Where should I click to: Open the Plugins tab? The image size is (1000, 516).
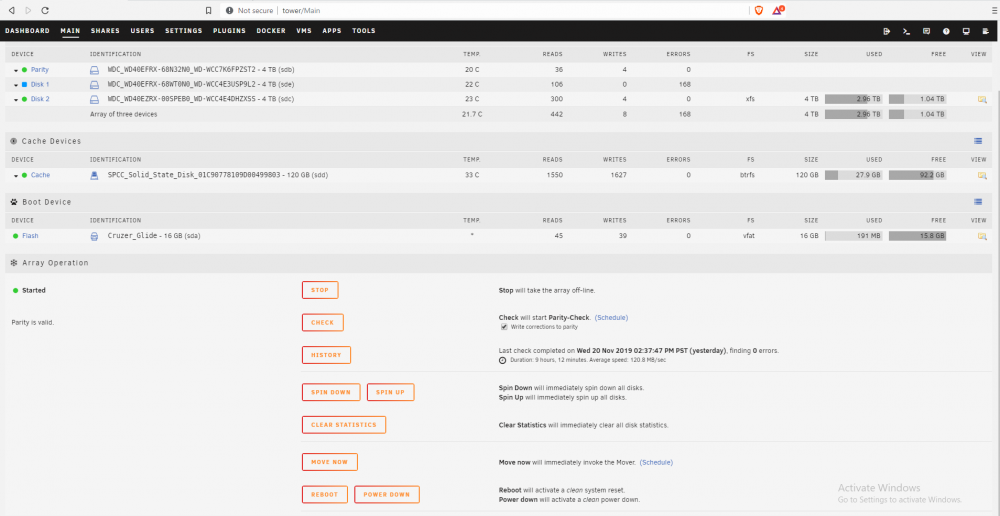230,31
